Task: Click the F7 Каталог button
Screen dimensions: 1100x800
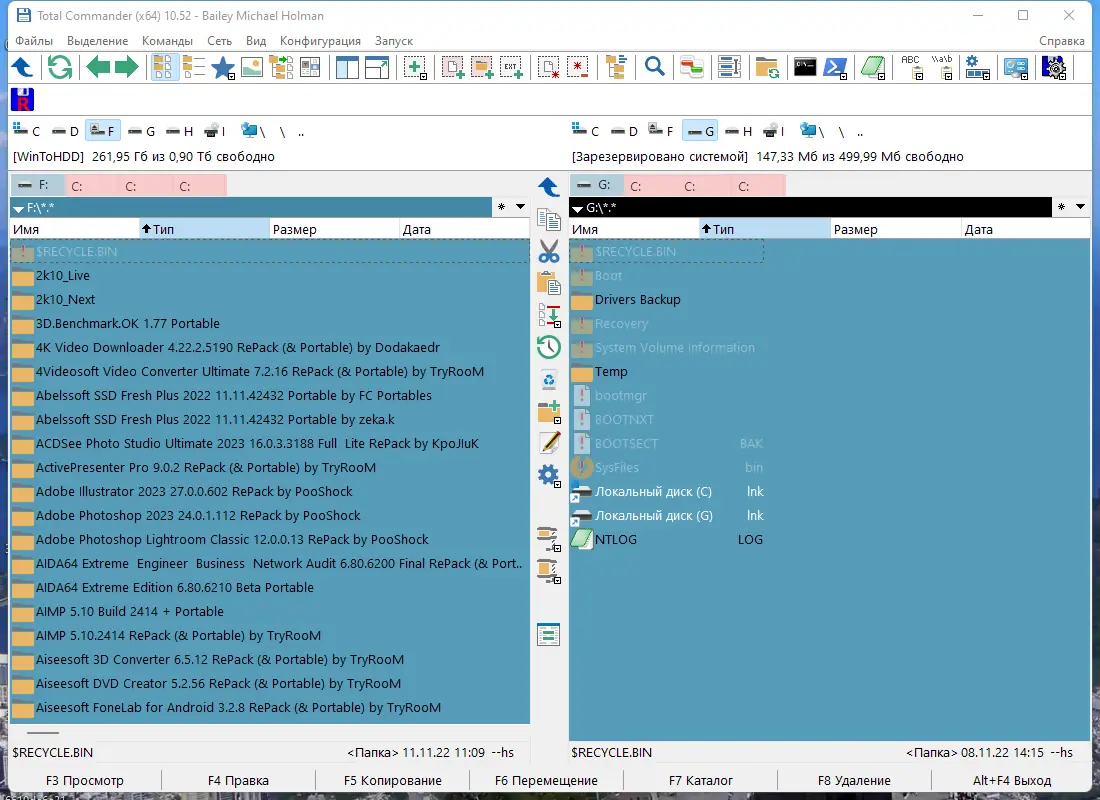Action: [x=700, y=780]
